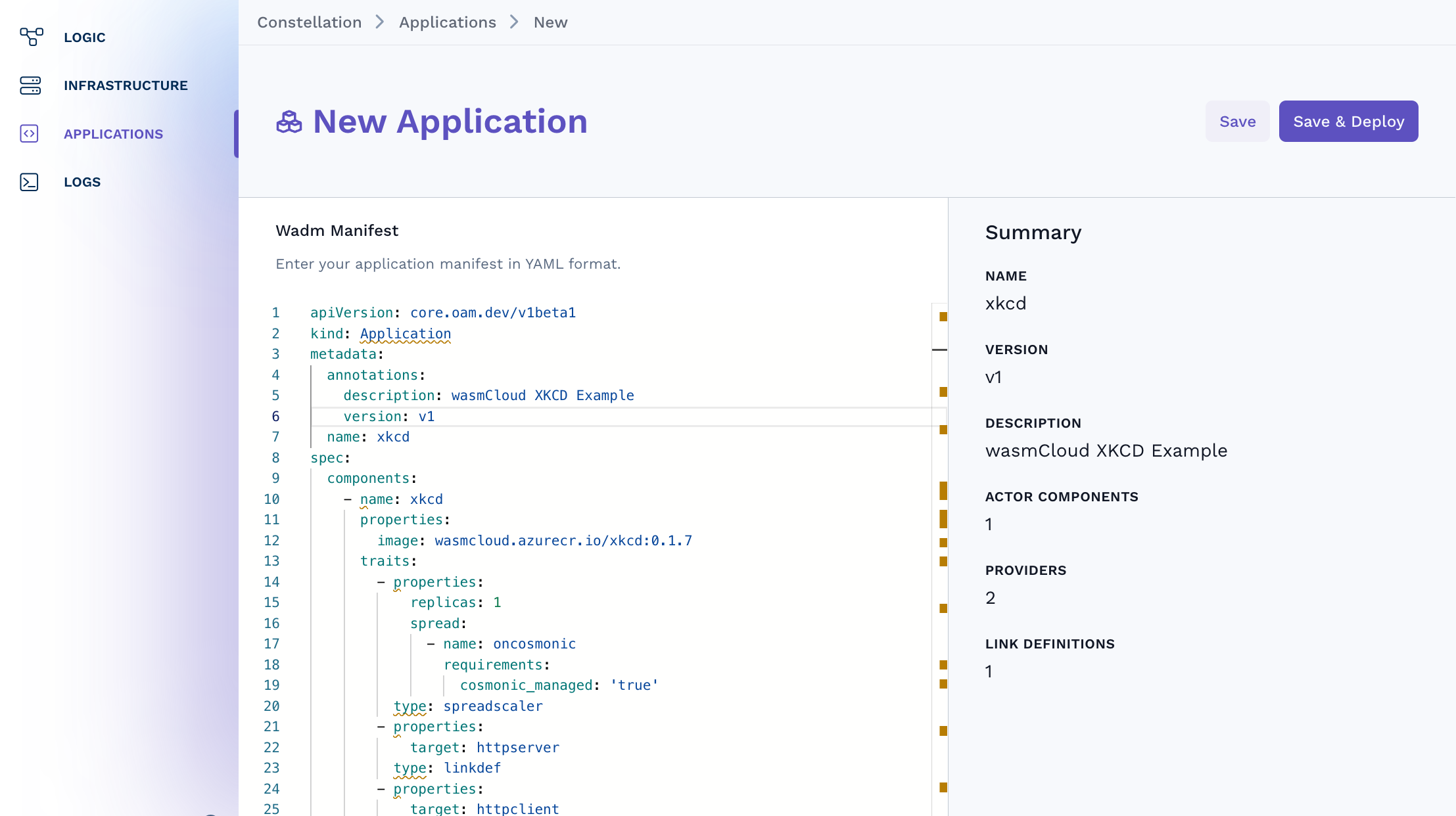Click the top orange marker in minimap
1456x816 pixels.
coord(943,317)
